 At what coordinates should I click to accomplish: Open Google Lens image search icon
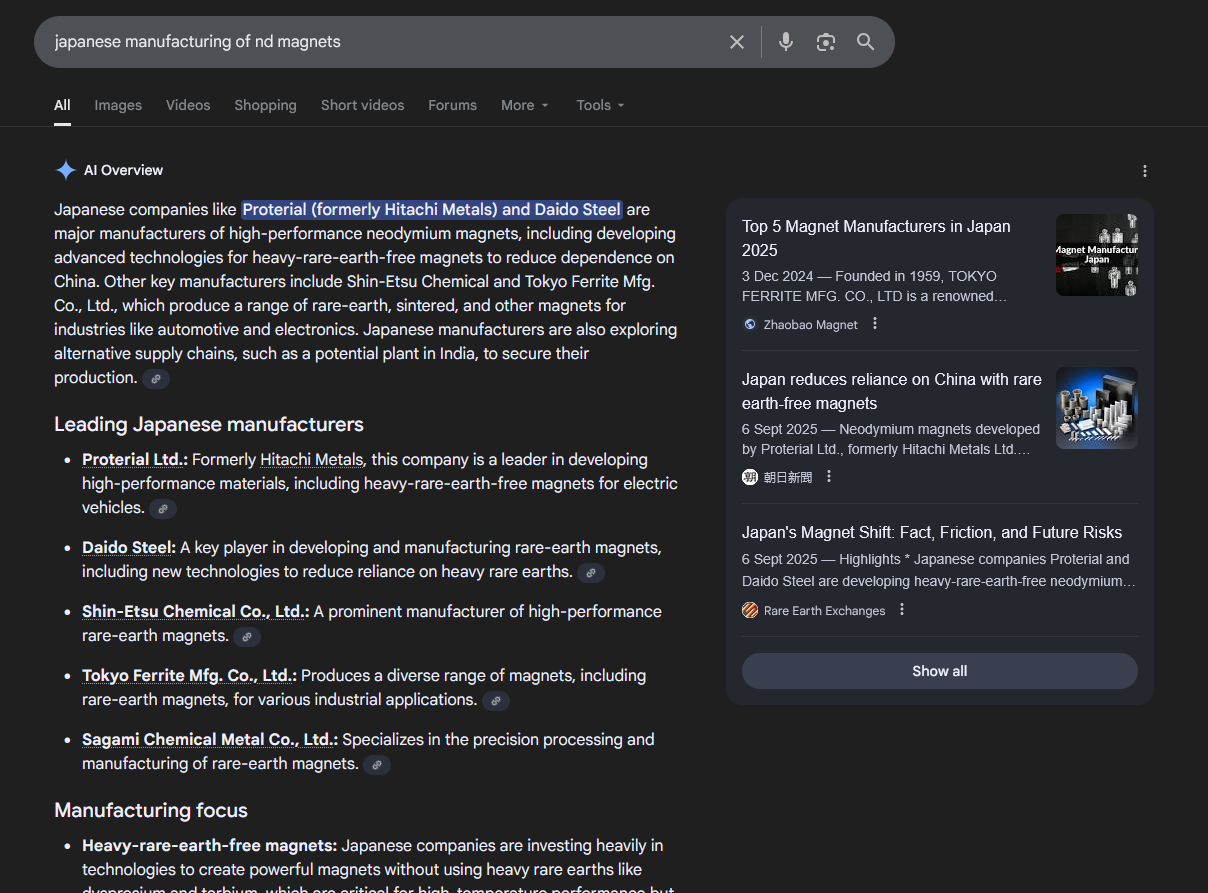pyautogui.click(x=825, y=42)
